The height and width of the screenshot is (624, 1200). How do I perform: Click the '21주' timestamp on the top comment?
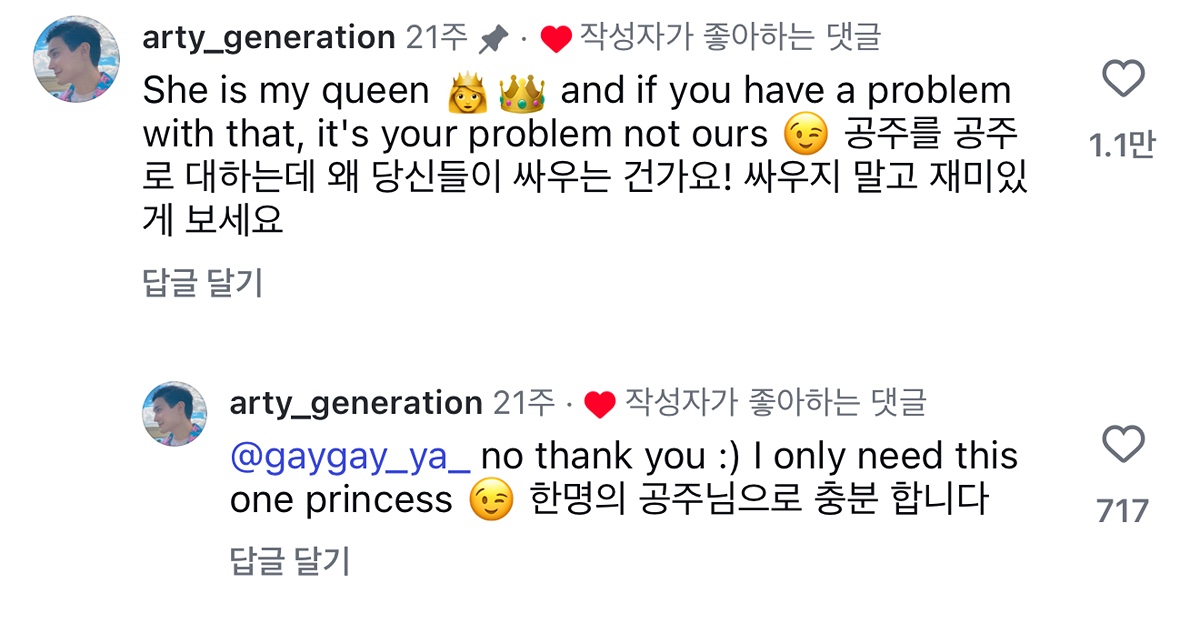[x=436, y=38]
